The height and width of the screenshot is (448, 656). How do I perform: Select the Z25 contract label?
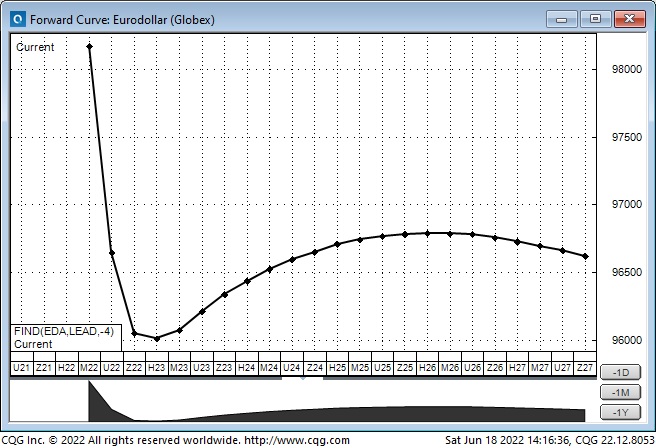tap(405, 368)
